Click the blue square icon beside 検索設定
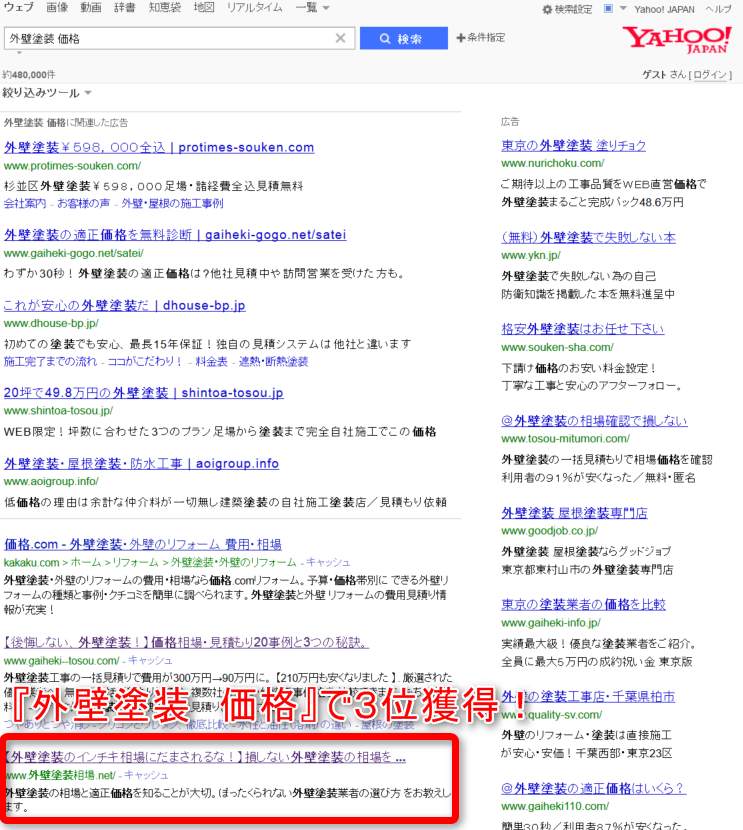Screen dimensions: 743x830 coord(608,8)
